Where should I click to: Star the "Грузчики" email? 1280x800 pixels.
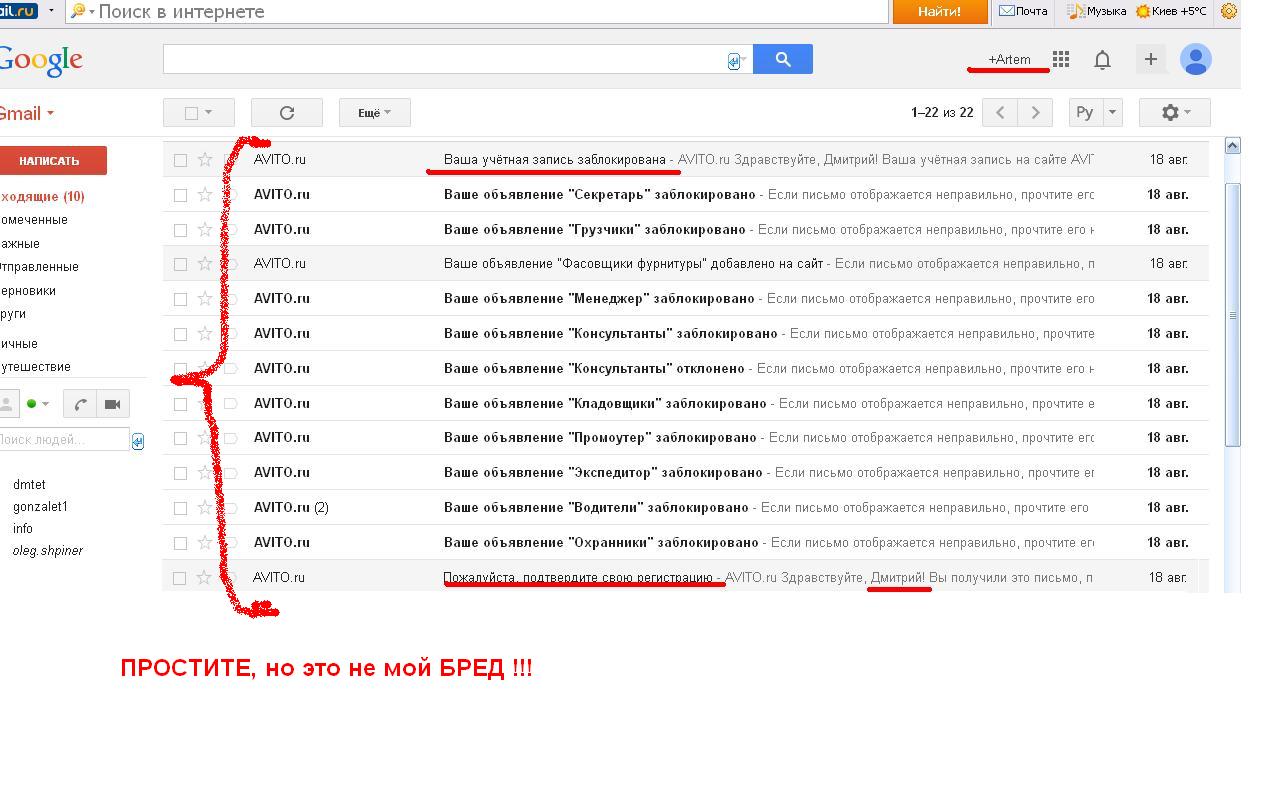pos(205,229)
